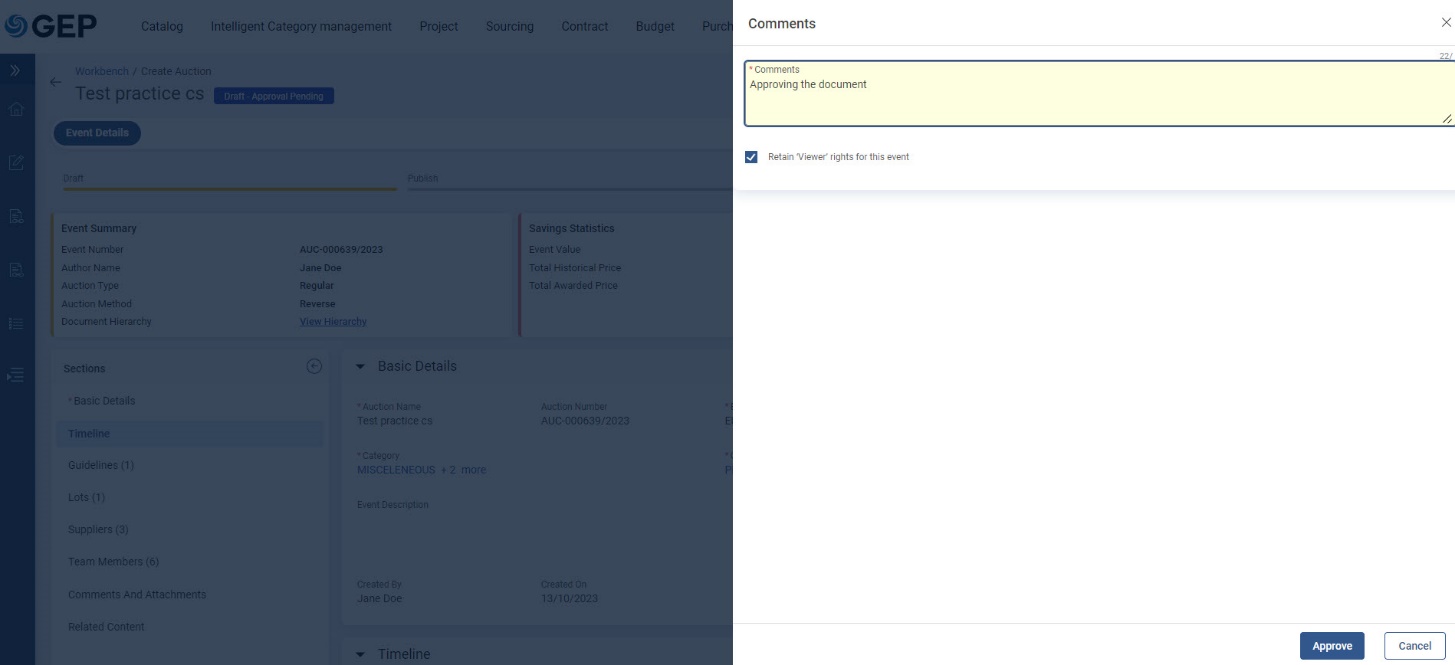1455x665 pixels.
Task: Expand the left sidebar with double-chevron icon
Action: pyautogui.click(x=16, y=71)
